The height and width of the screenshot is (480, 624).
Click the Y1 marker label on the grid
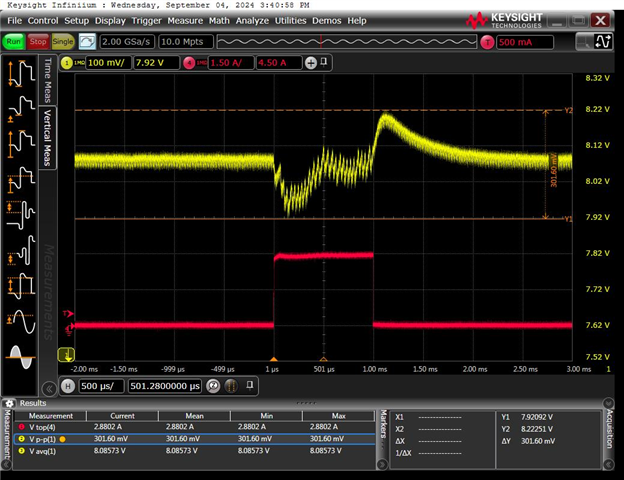568,219
